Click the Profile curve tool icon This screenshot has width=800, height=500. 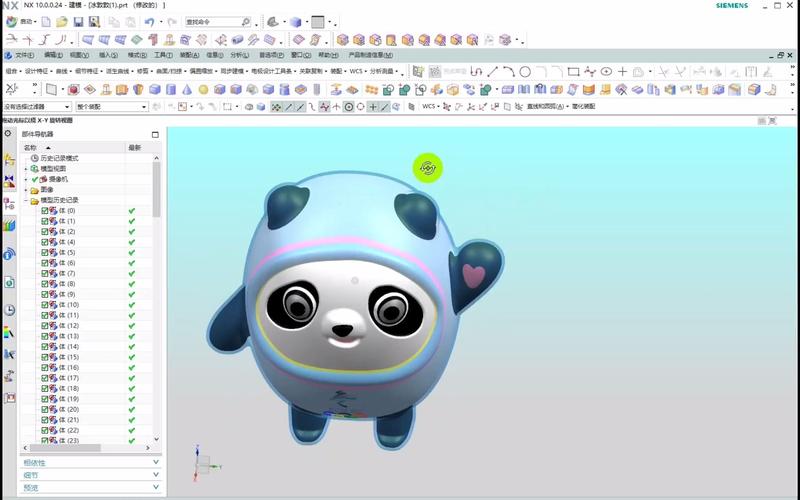476,71
